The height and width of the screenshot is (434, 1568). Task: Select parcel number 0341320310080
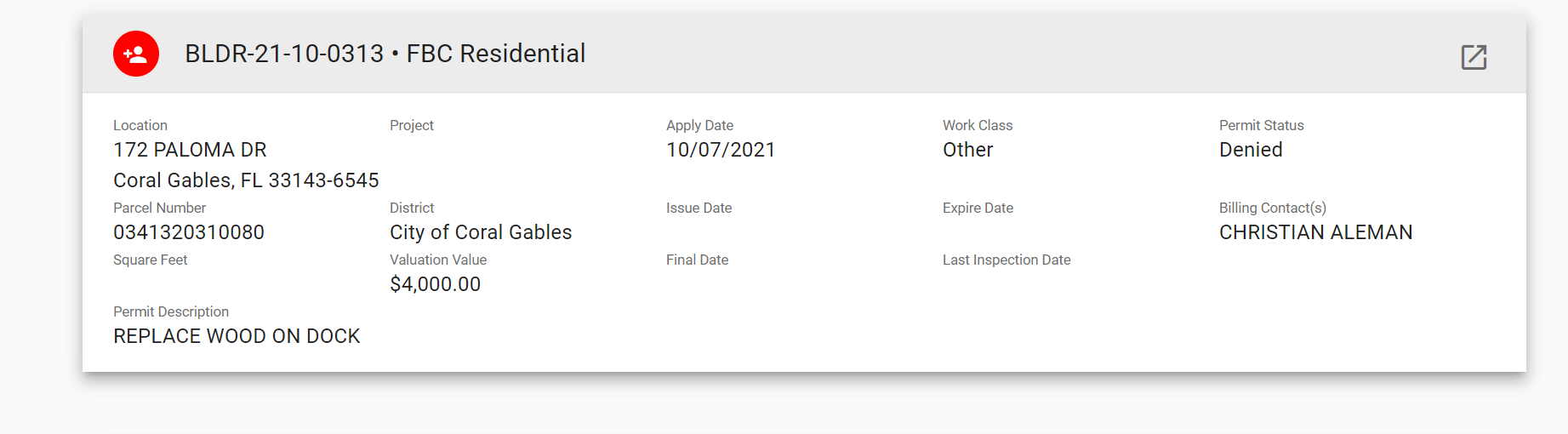point(189,232)
